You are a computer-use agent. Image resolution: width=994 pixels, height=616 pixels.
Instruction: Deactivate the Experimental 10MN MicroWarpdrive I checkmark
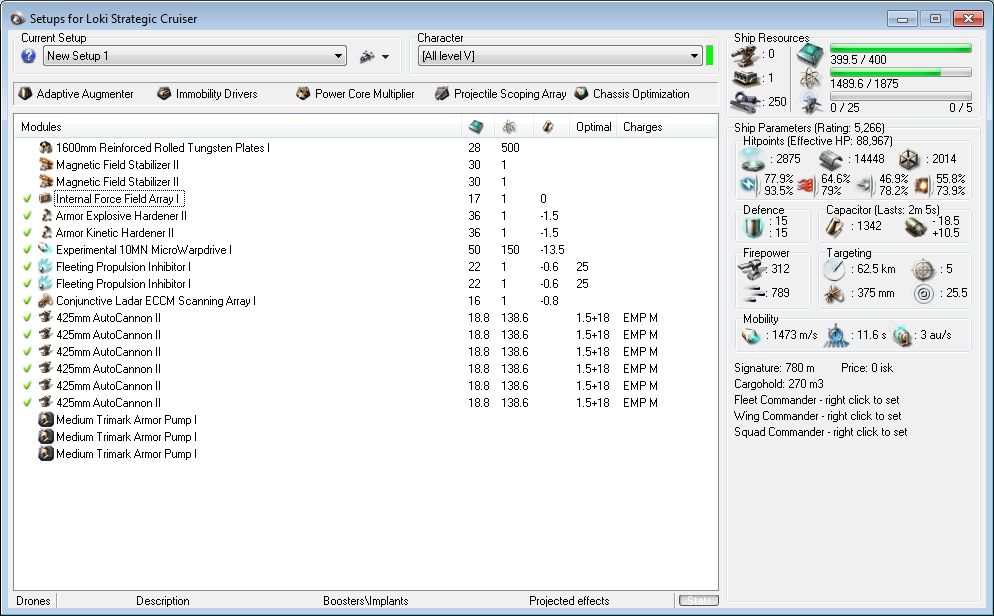[26, 250]
